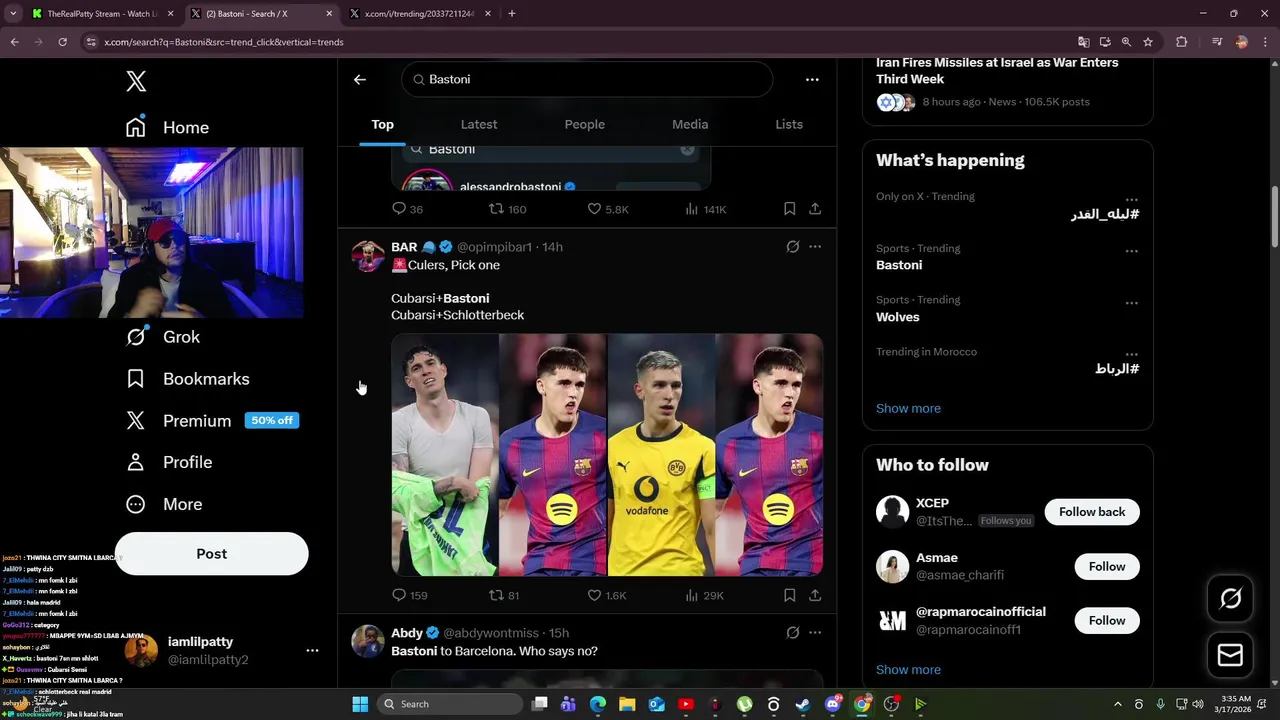View analytics of BAR post 29K
The width and height of the screenshot is (1280, 720).
704,595
